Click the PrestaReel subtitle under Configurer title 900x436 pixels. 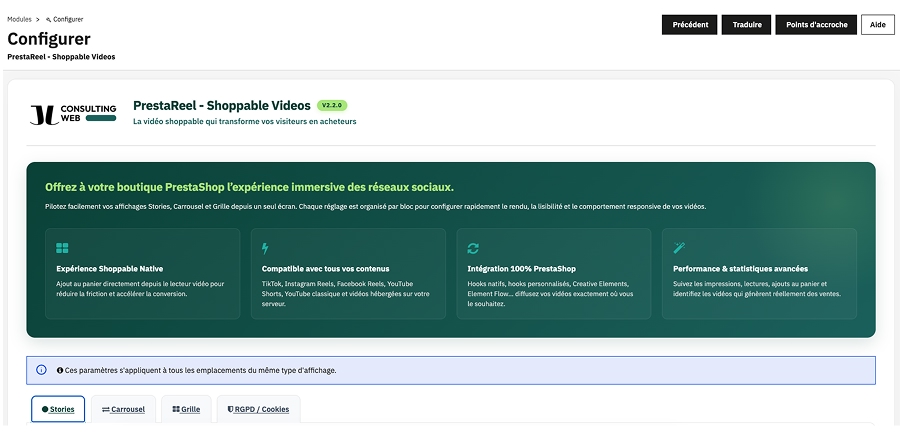pyautogui.click(x=61, y=57)
